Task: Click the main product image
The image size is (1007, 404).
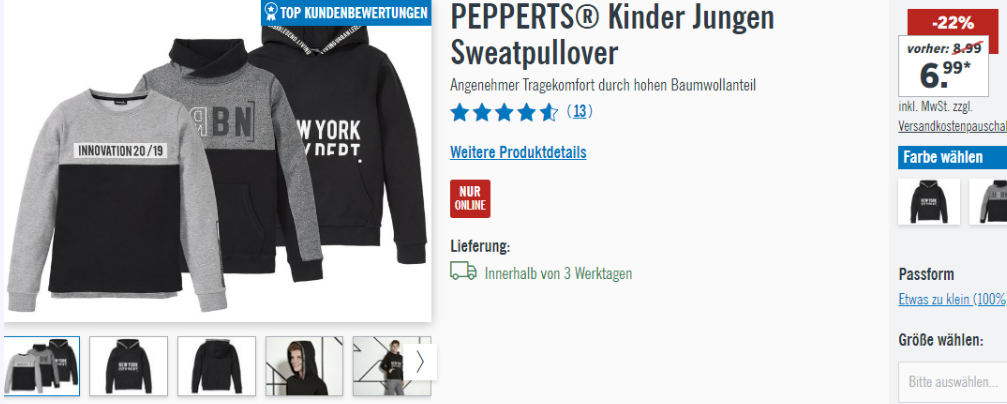Action: (218, 161)
